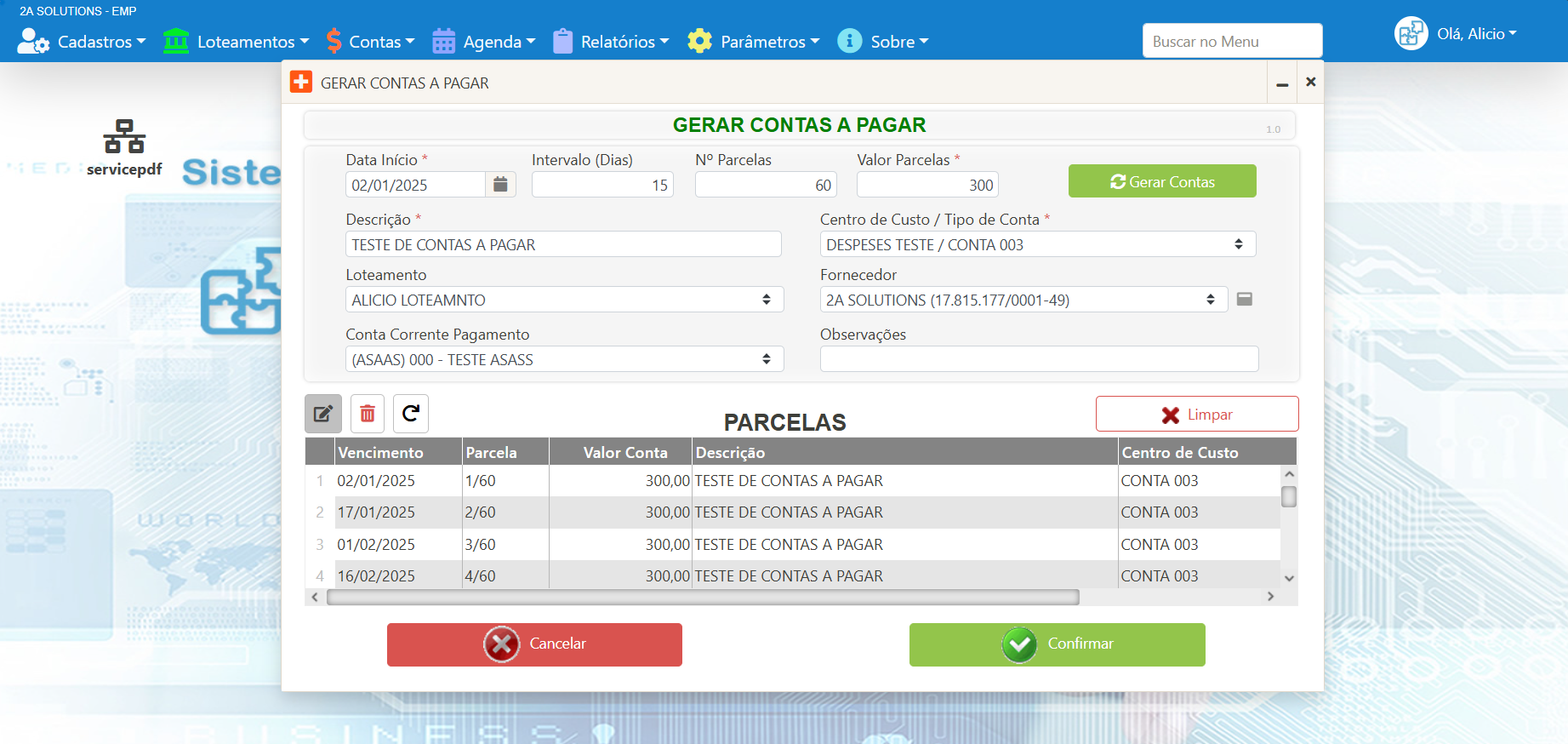Image resolution: width=1568 pixels, height=744 pixels.
Task: Click the edit parcela icon
Action: click(323, 414)
